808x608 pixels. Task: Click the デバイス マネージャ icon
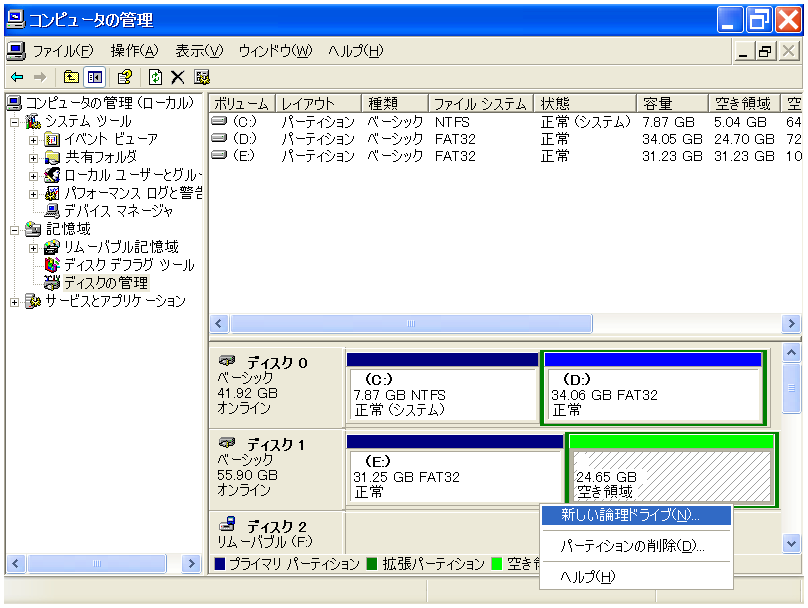(x=52, y=211)
